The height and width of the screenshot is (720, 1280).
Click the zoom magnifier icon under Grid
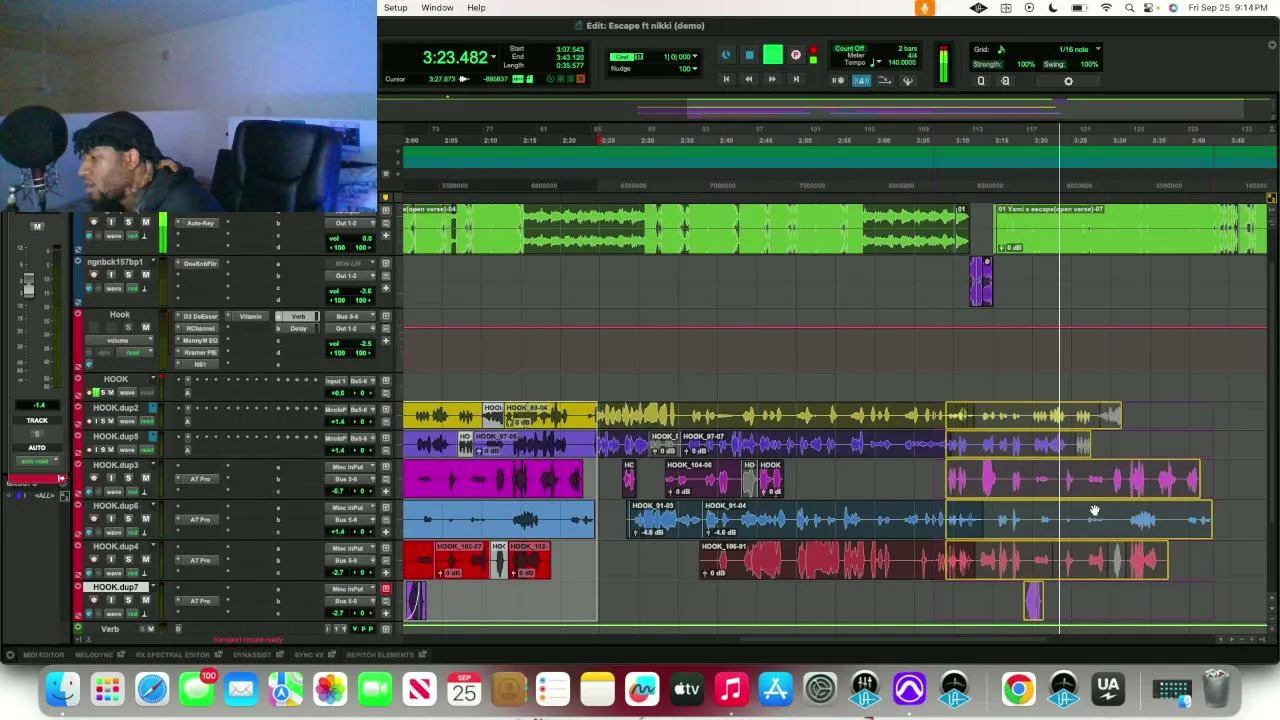click(x=981, y=82)
